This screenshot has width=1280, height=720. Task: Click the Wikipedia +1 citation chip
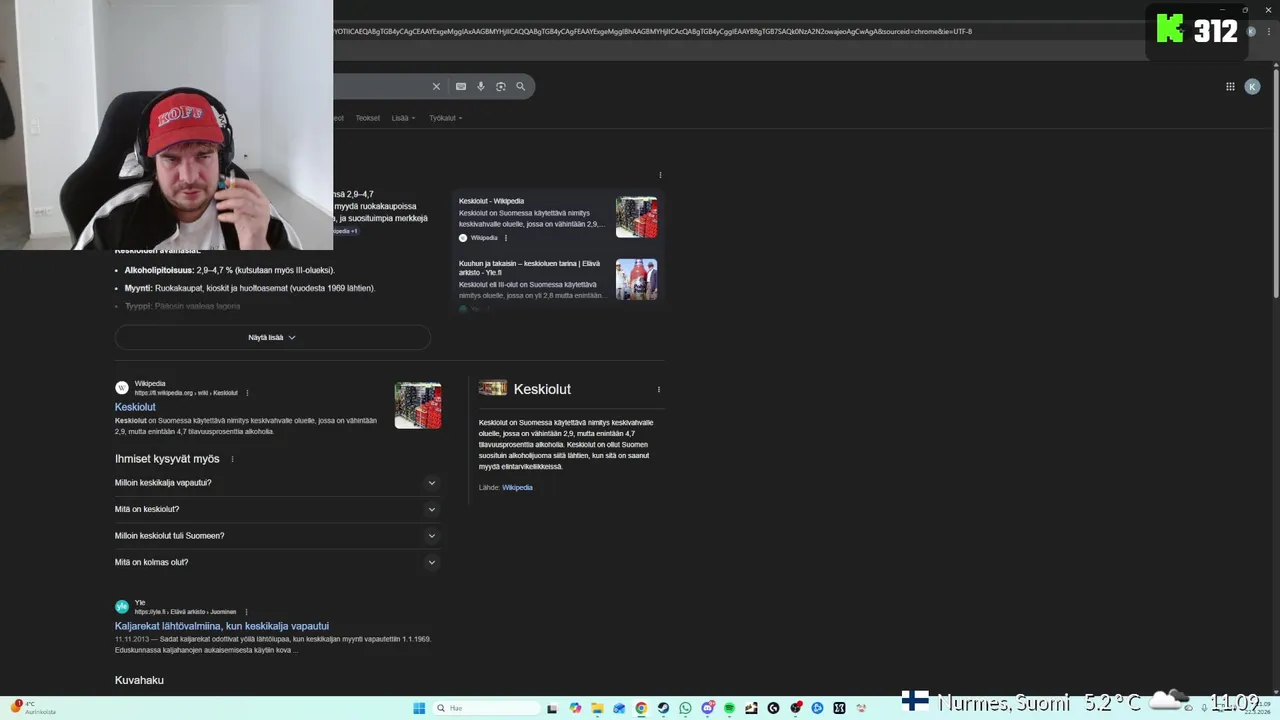[344, 231]
